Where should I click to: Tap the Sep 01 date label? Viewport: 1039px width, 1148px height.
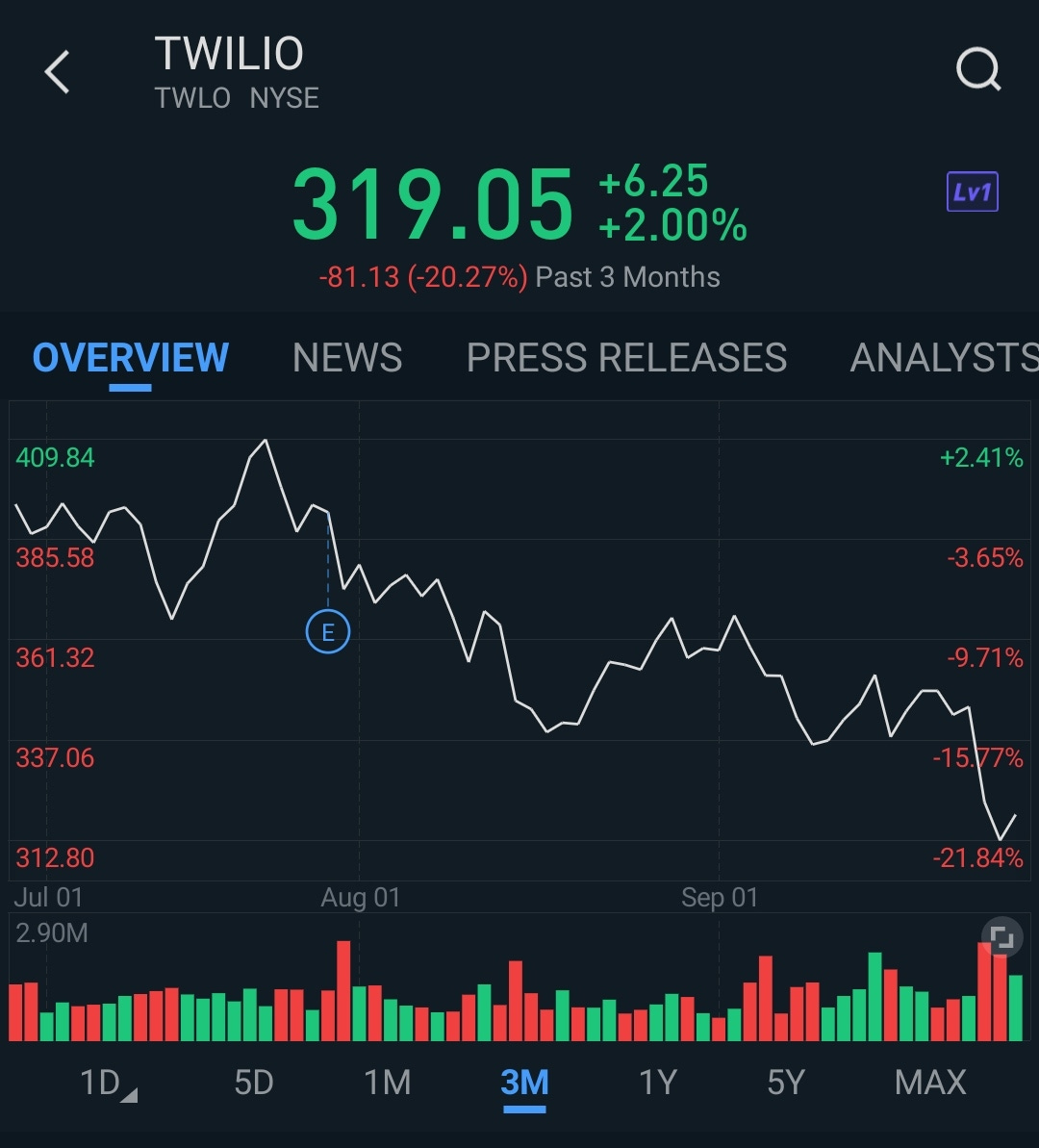(x=719, y=898)
